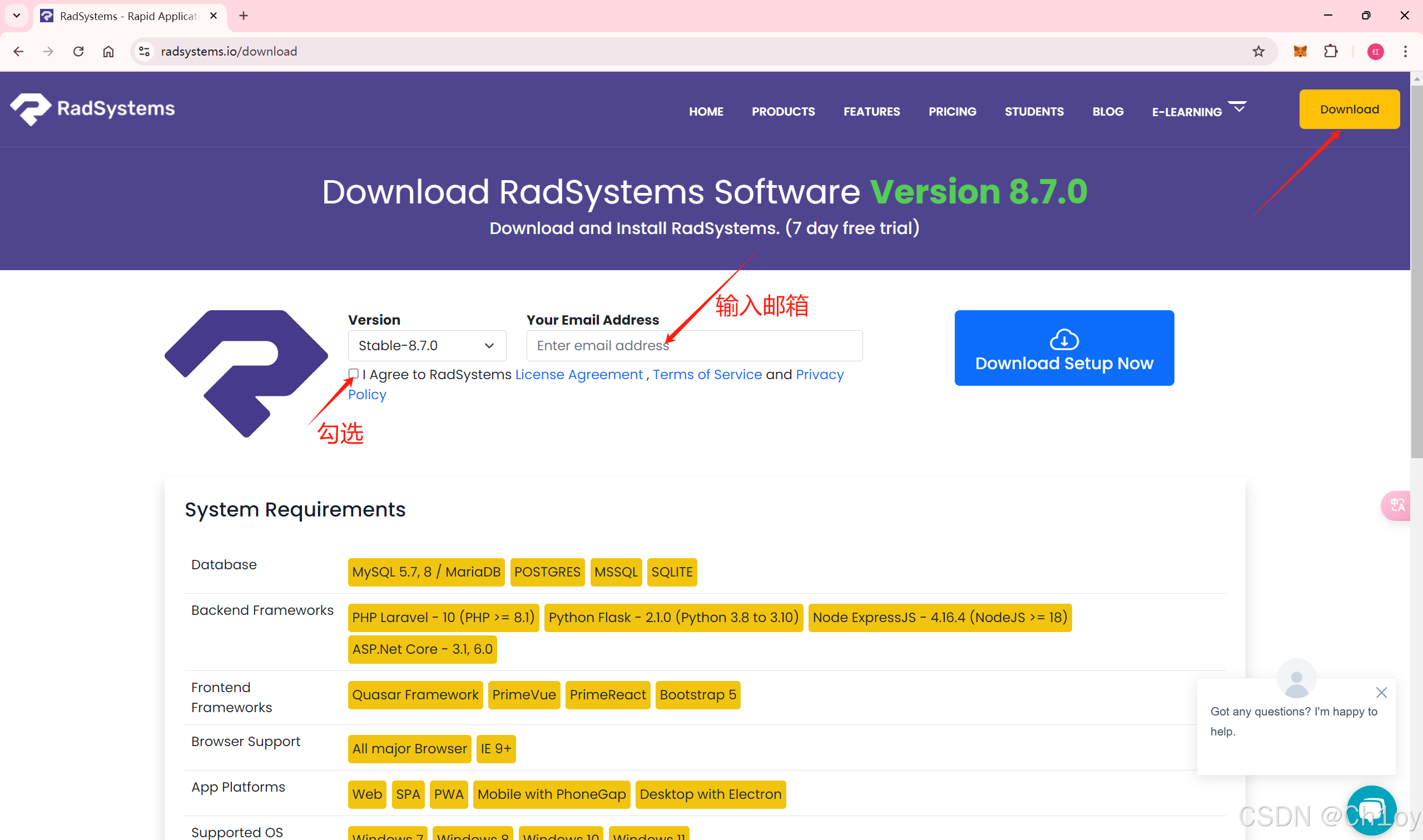Click the SPA platform tag
1423x840 pixels.
[408, 794]
